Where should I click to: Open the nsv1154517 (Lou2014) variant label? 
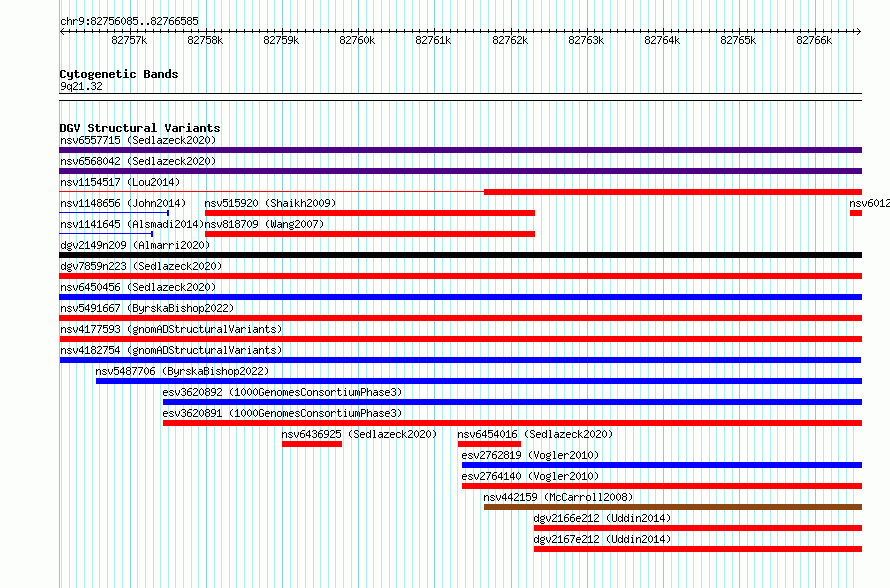pyautogui.click(x=120, y=182)
